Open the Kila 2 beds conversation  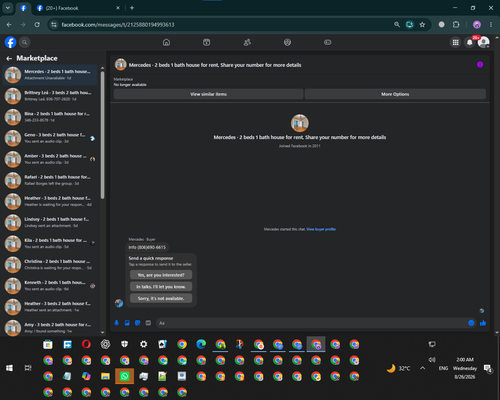tap(50, 243)
